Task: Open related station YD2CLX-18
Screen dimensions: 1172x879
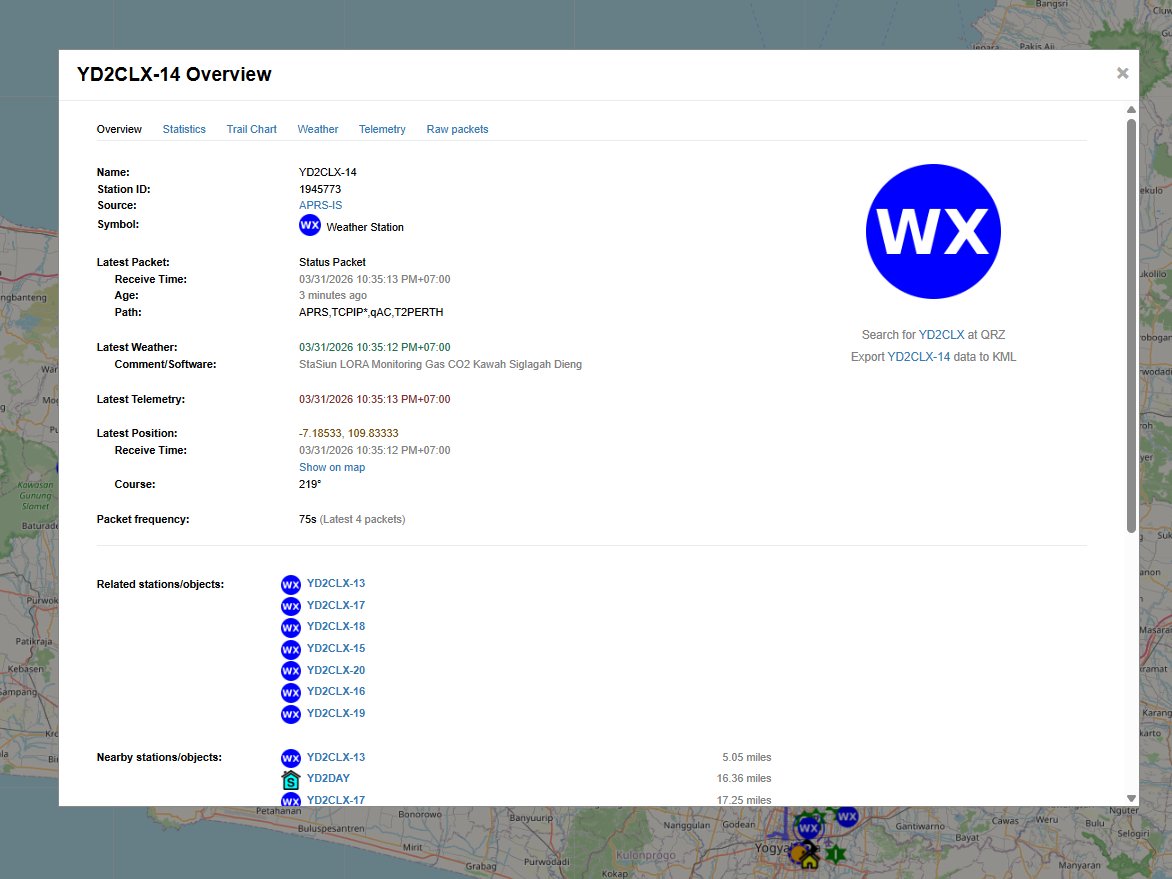Action: click(x=336, y=626)
